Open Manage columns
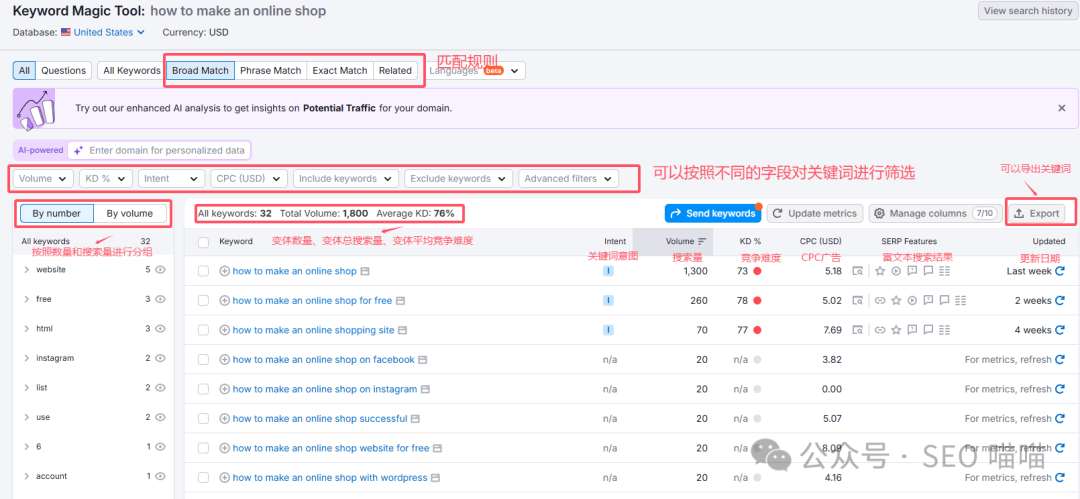 pyautogui.click(x=935, y=214)
